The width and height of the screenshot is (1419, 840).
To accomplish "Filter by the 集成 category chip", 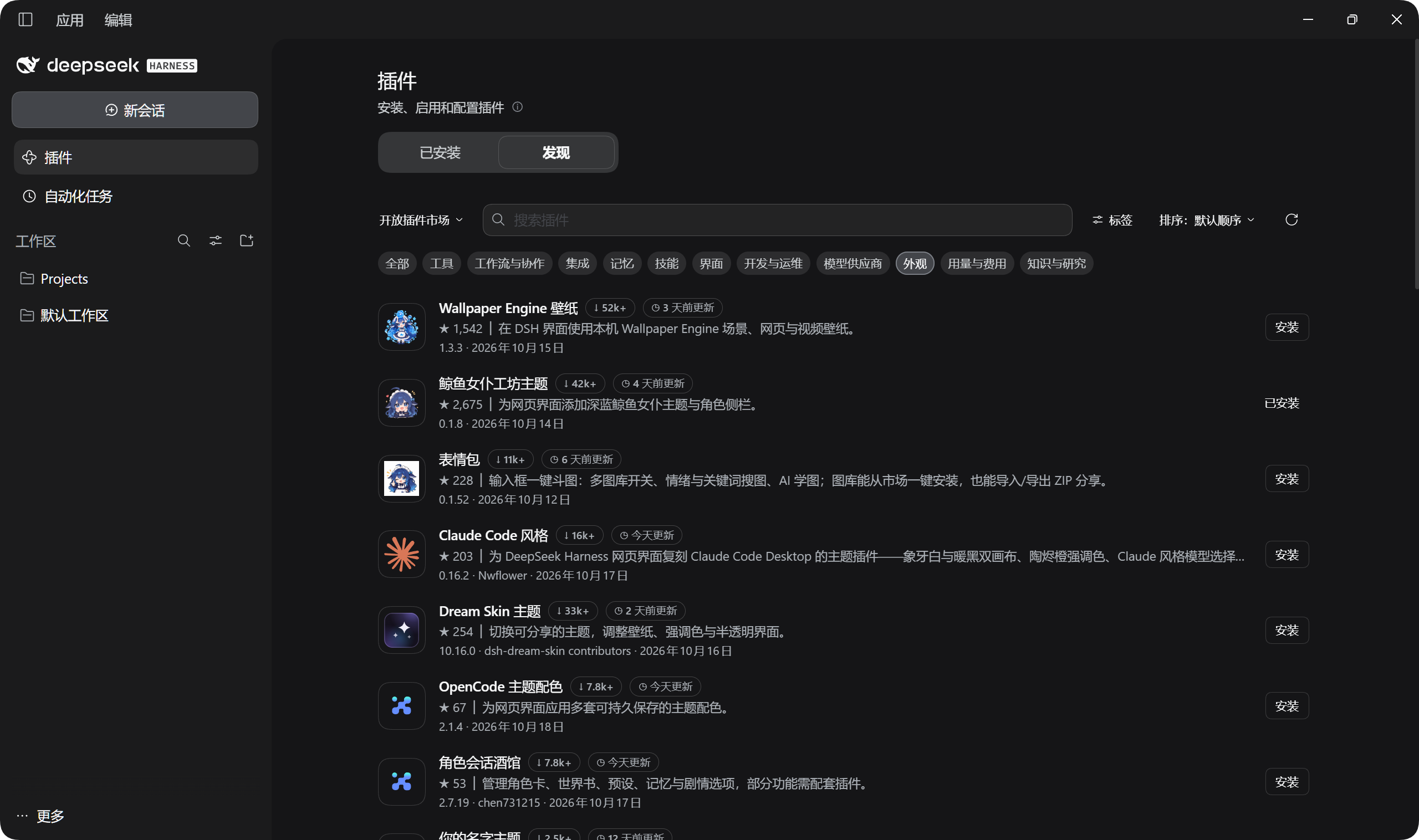I will coord(578,263).
